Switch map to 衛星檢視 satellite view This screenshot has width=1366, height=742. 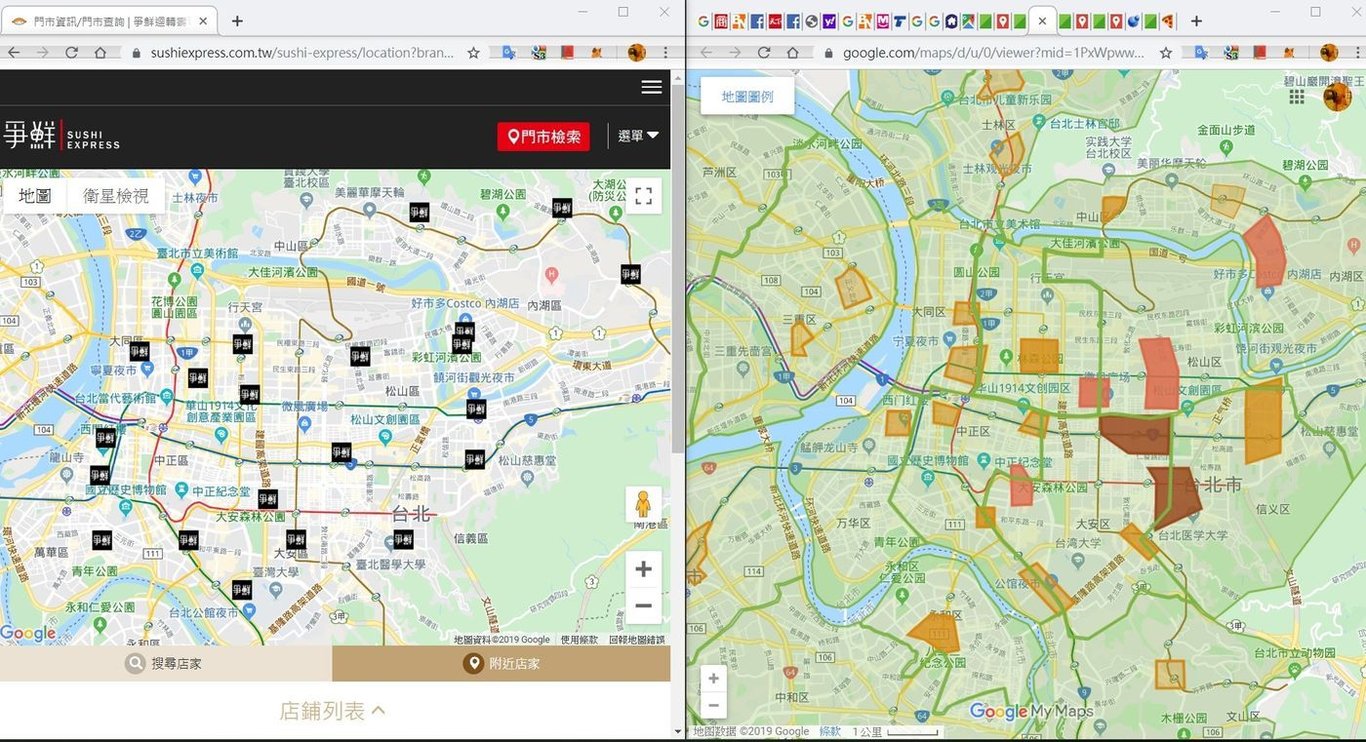click(116, 196)
